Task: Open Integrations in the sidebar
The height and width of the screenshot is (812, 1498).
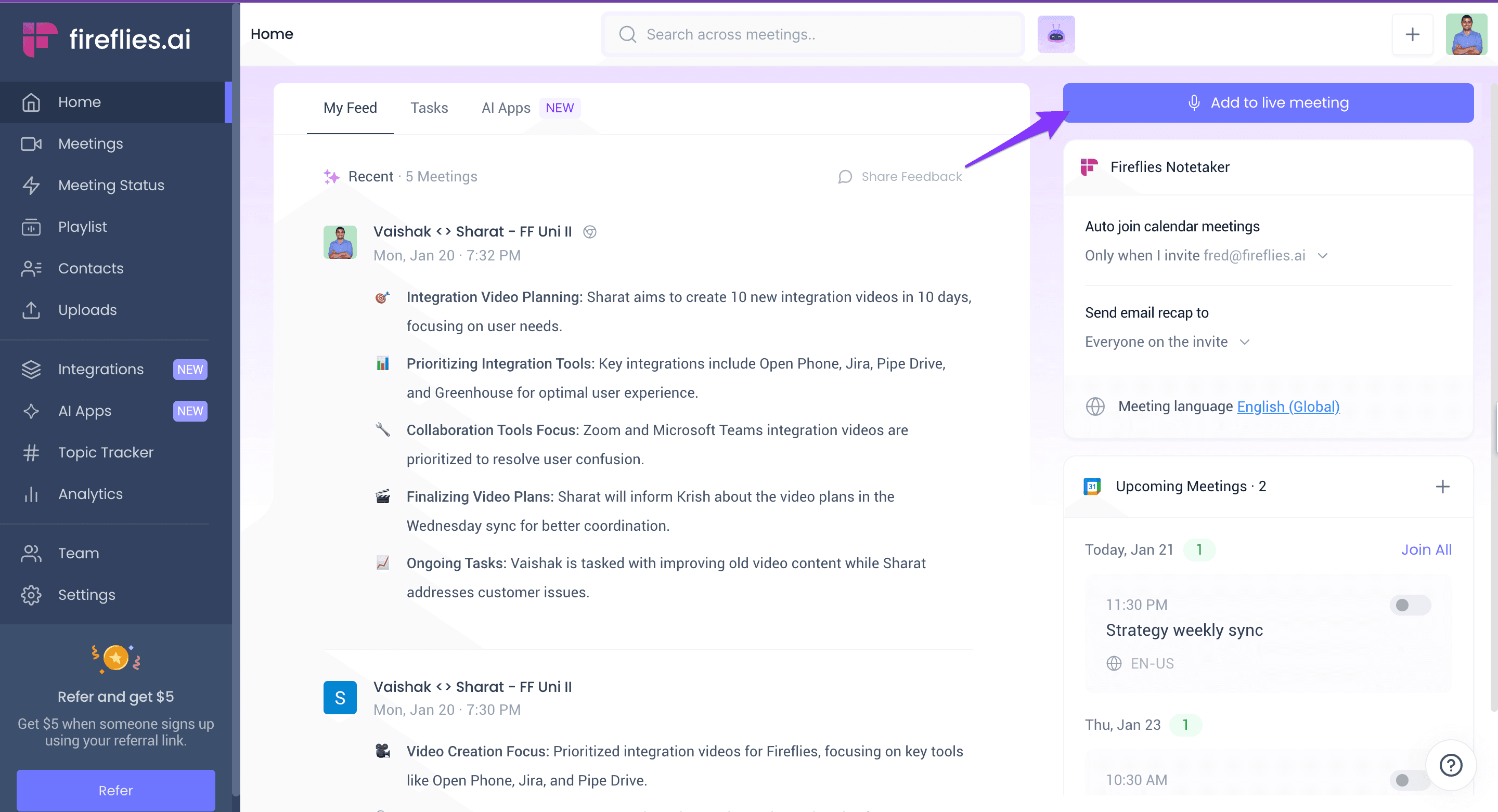Action: (115, 369)
